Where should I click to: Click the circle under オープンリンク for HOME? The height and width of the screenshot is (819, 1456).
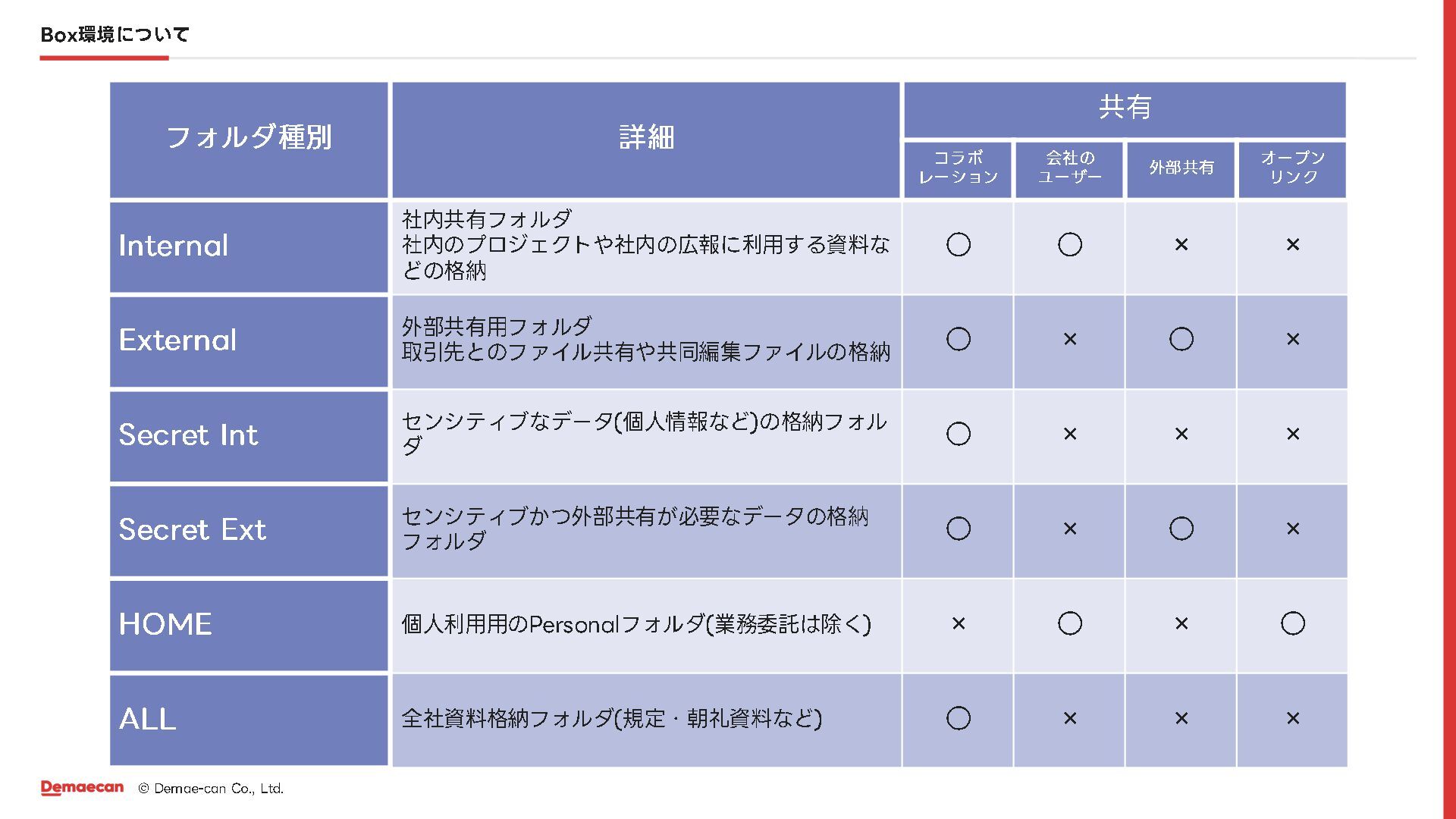pyautogui.click(x=1293, y=623)
